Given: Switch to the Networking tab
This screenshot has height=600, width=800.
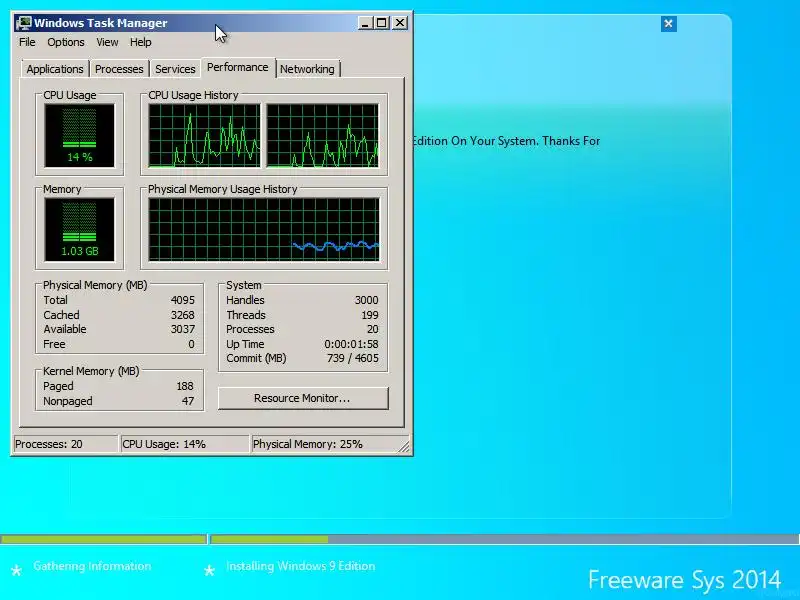Looking at the screenshot, I should (307, 69).
